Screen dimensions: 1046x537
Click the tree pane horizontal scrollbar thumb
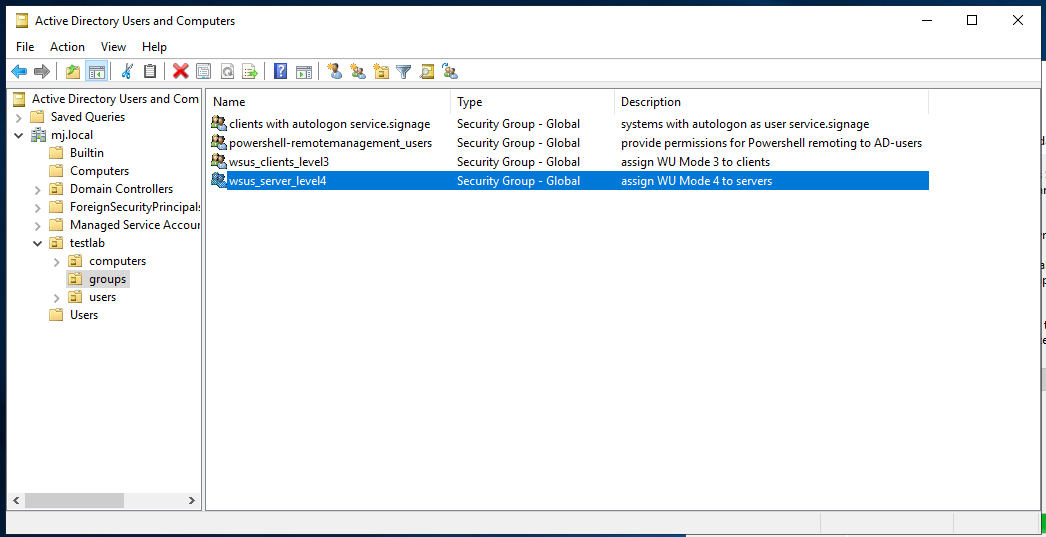click(74, 500)
